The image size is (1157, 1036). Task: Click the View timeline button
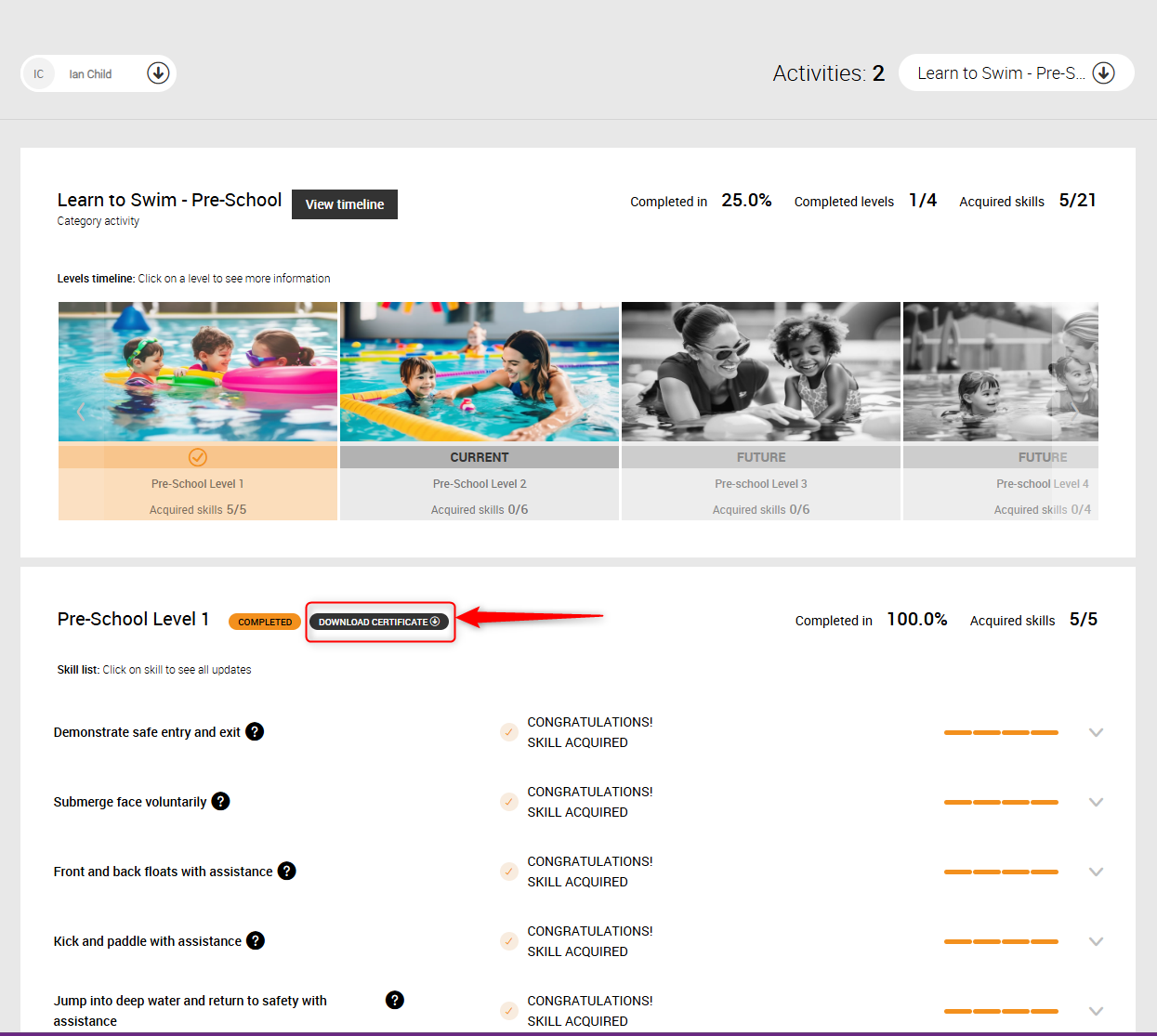click(x=345, y=204)
